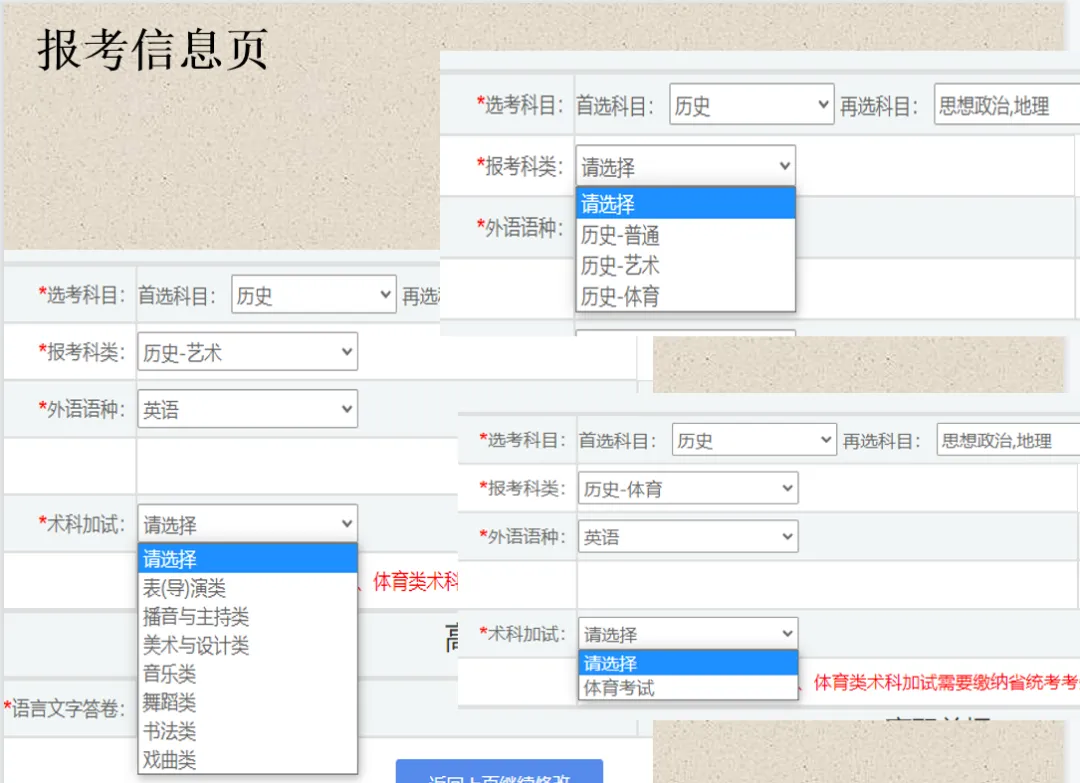Select the 历史-普通 option
Image resolution: width=1080 pixels, height=783 pixels.
pyautogui.click(x=685, y=235)
